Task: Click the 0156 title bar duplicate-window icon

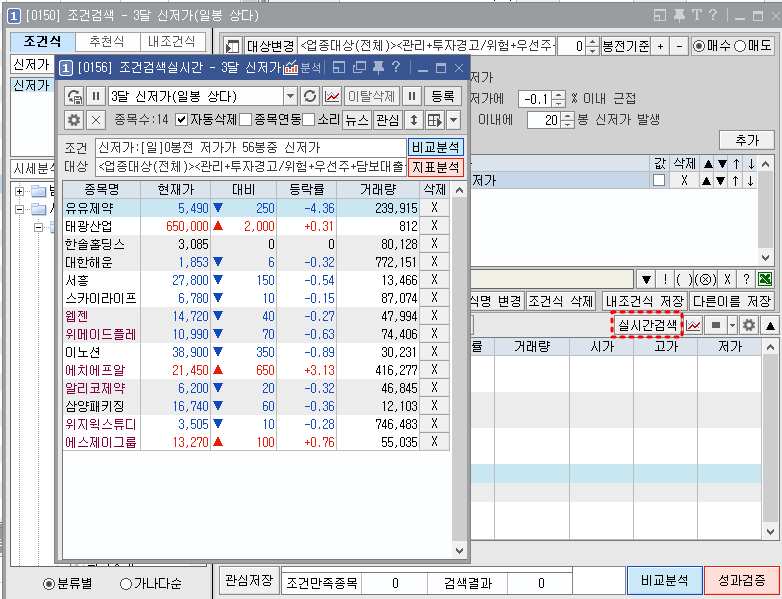Action: [x=359, y=67]
